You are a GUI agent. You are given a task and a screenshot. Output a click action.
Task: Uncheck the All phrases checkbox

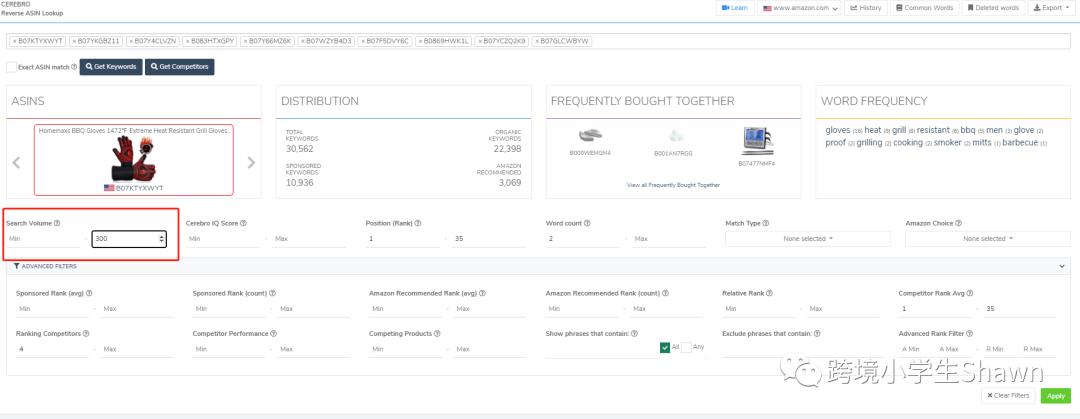click(x=665, y=347)
